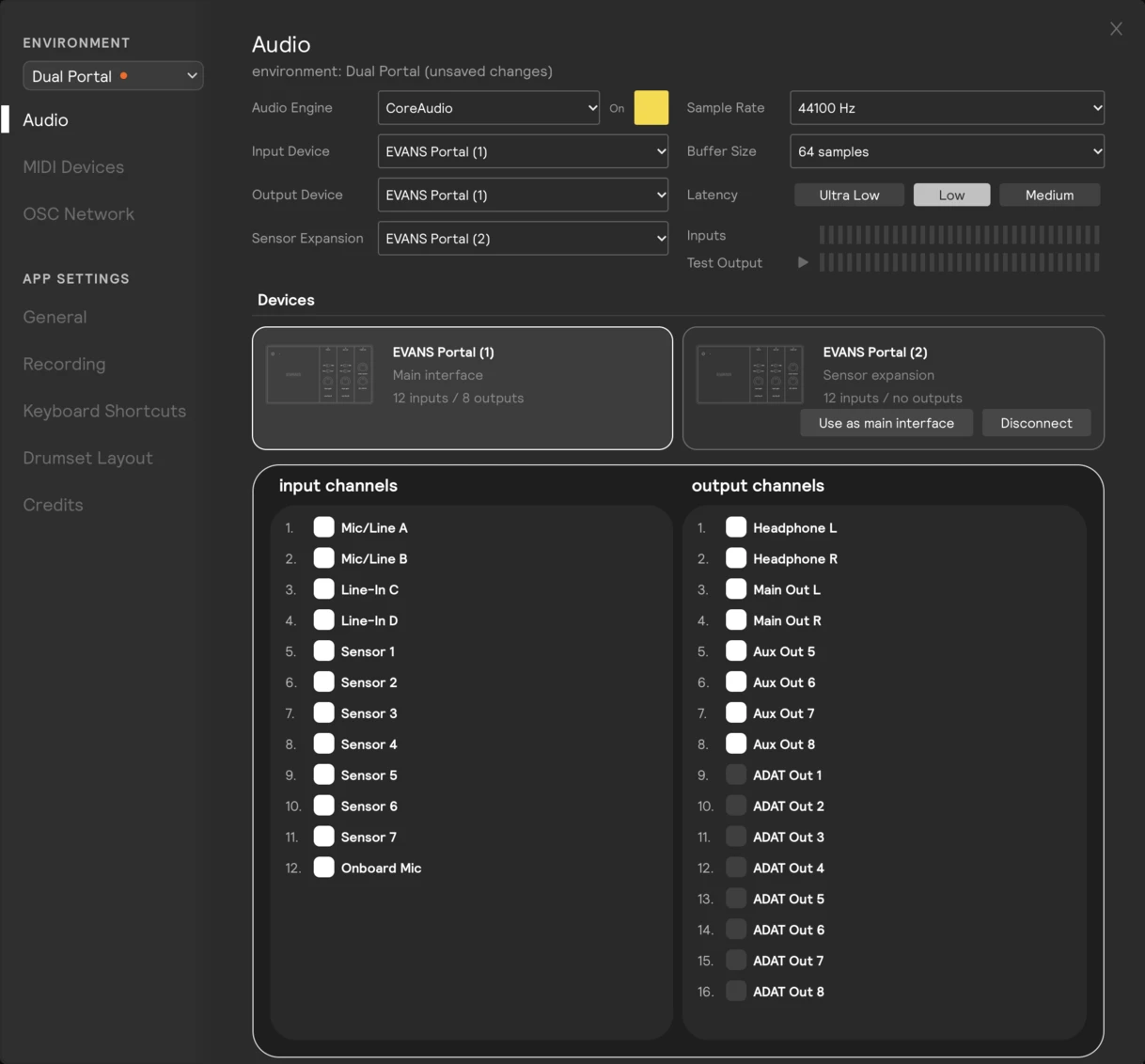Select the EVANS Portal (2) device thumbnail
The height and width of the screenshot is (1064, 1145).
(x=750, y=374)
